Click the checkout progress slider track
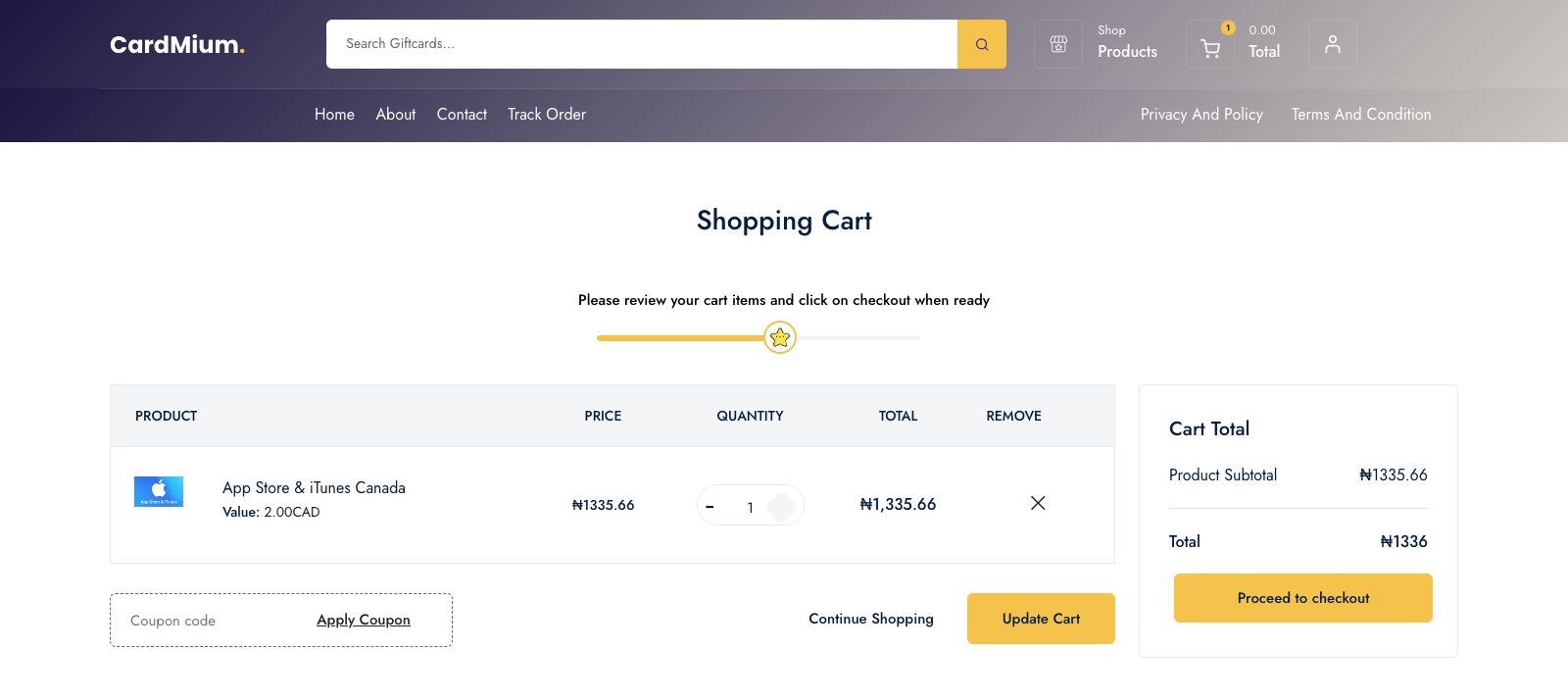This screenshot has height=700, width=1568. tap(862, 337)
